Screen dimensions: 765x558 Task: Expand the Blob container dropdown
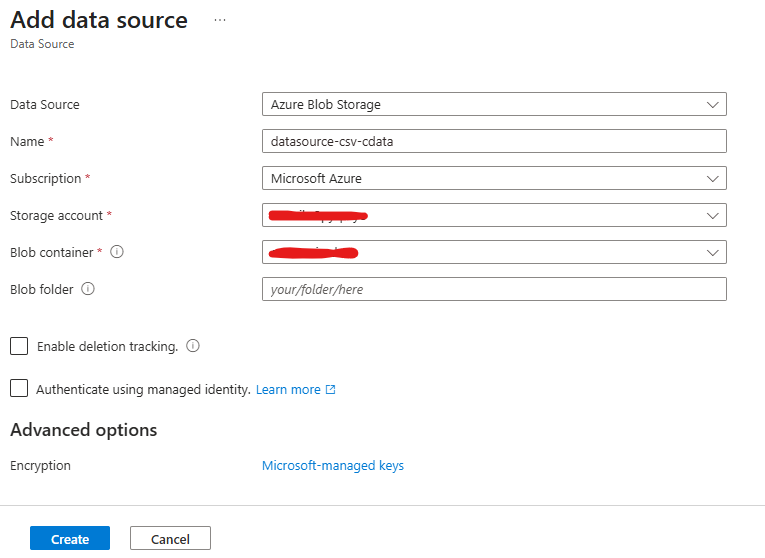pos(493,252)
